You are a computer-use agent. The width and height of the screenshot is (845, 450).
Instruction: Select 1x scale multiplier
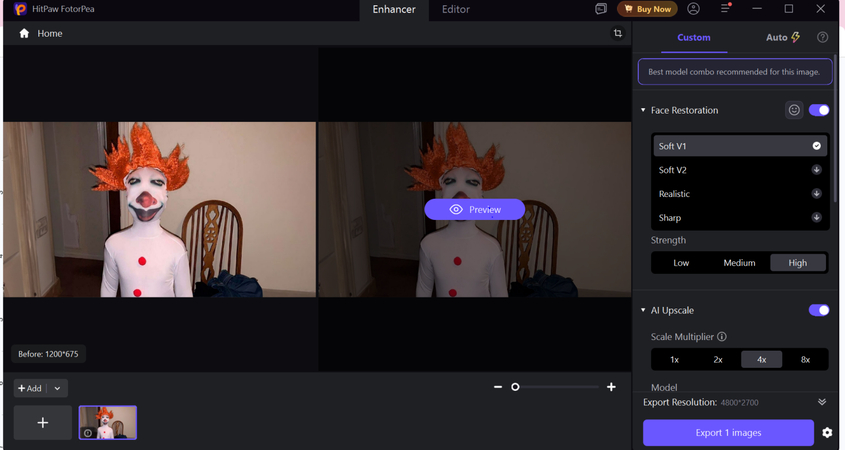[675, 359]
